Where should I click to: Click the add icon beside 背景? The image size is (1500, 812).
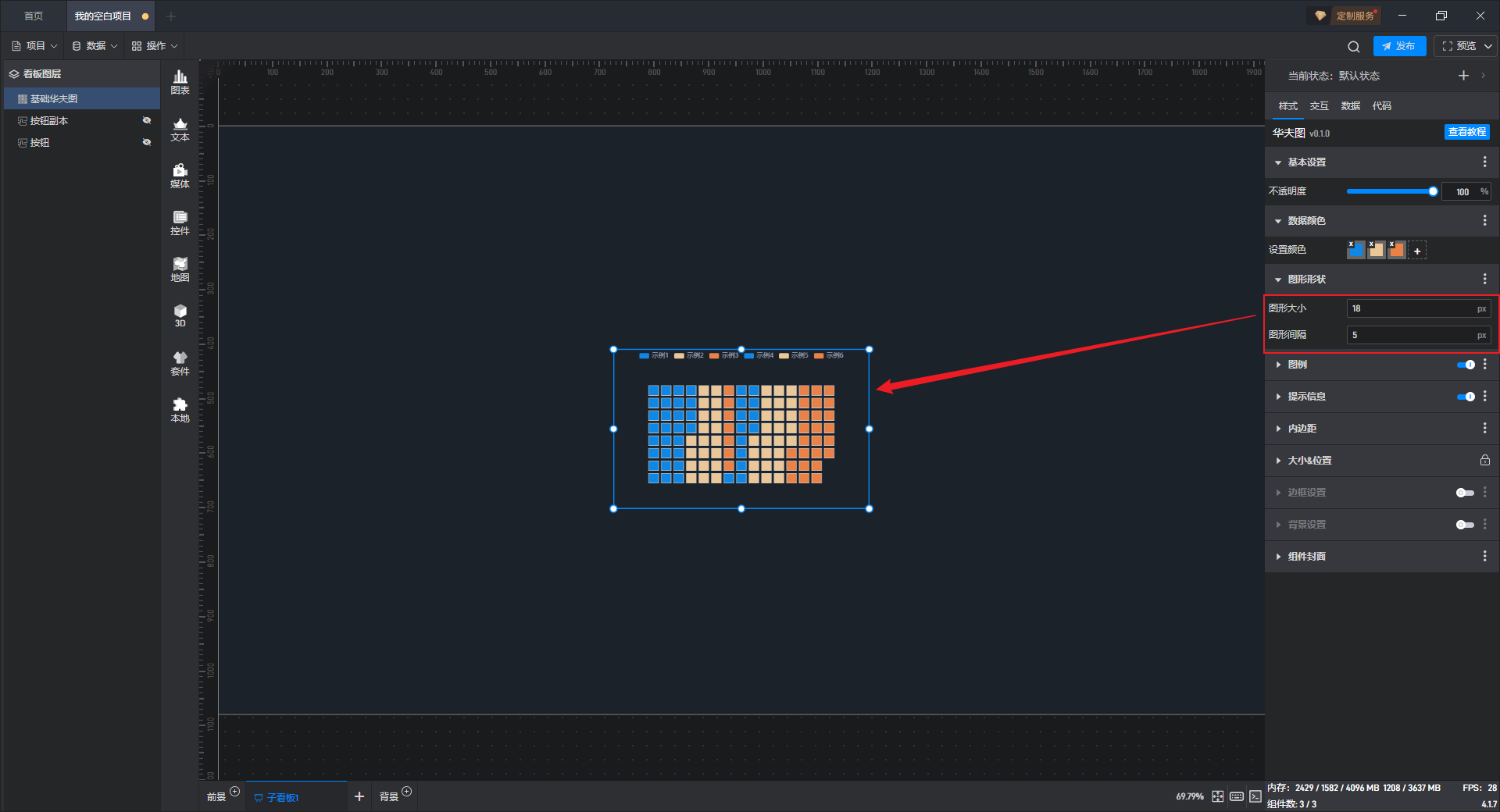(406, 792)
